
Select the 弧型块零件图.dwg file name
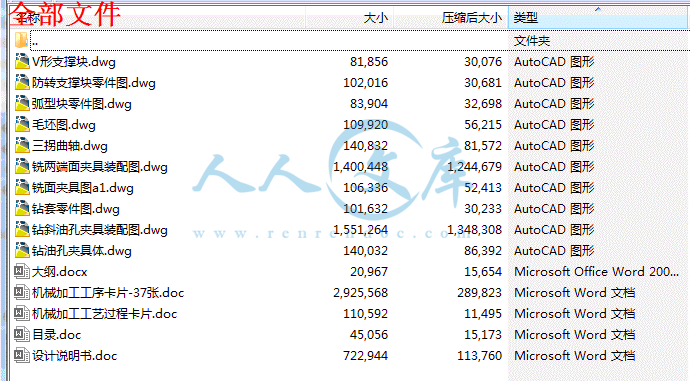(x=81, y=104)
